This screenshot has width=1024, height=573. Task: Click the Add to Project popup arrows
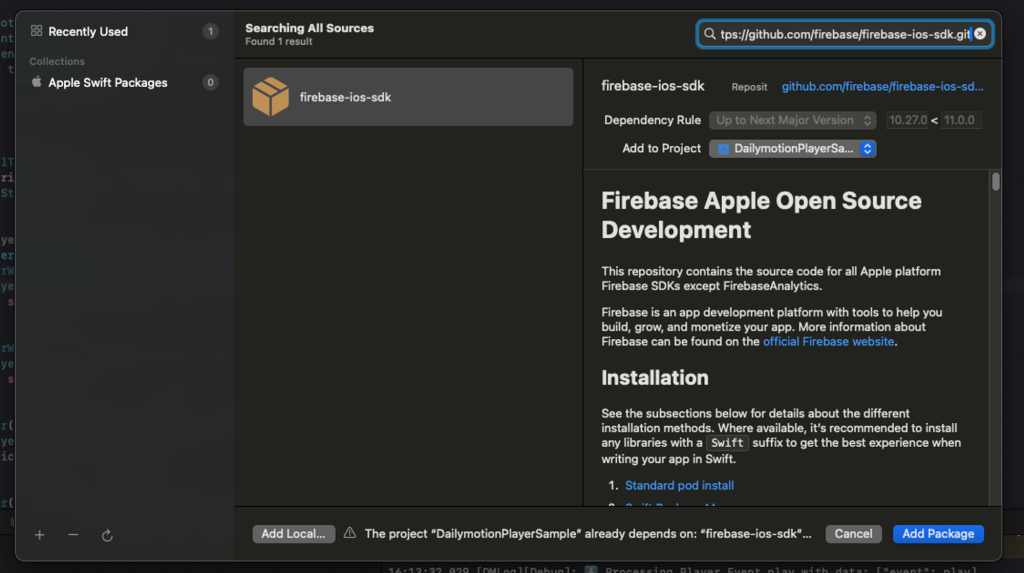point(867,149)
